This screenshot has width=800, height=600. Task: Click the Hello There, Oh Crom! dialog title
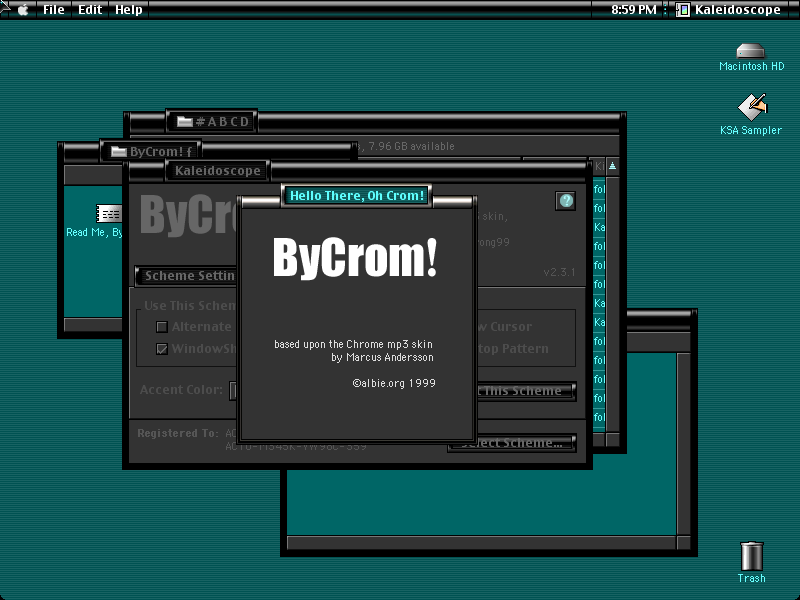357,196
